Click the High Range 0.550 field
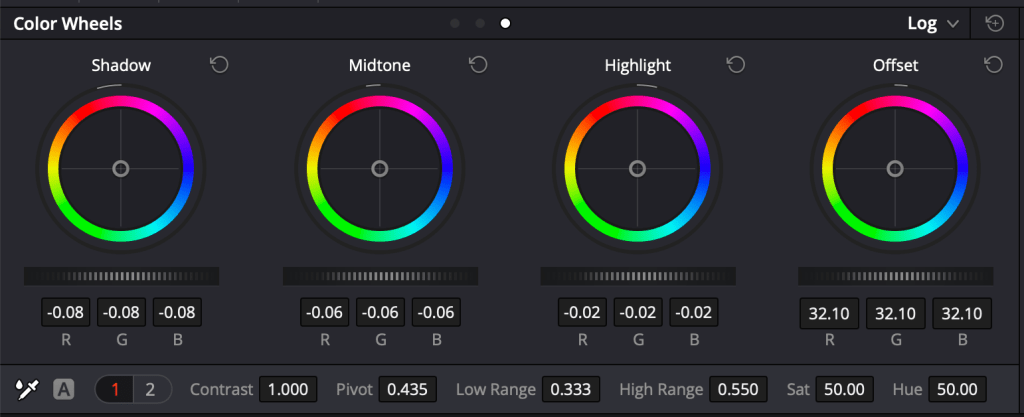Image resolution: width=1024 pixels, height=417 pixels. click(x=738, y=390)
